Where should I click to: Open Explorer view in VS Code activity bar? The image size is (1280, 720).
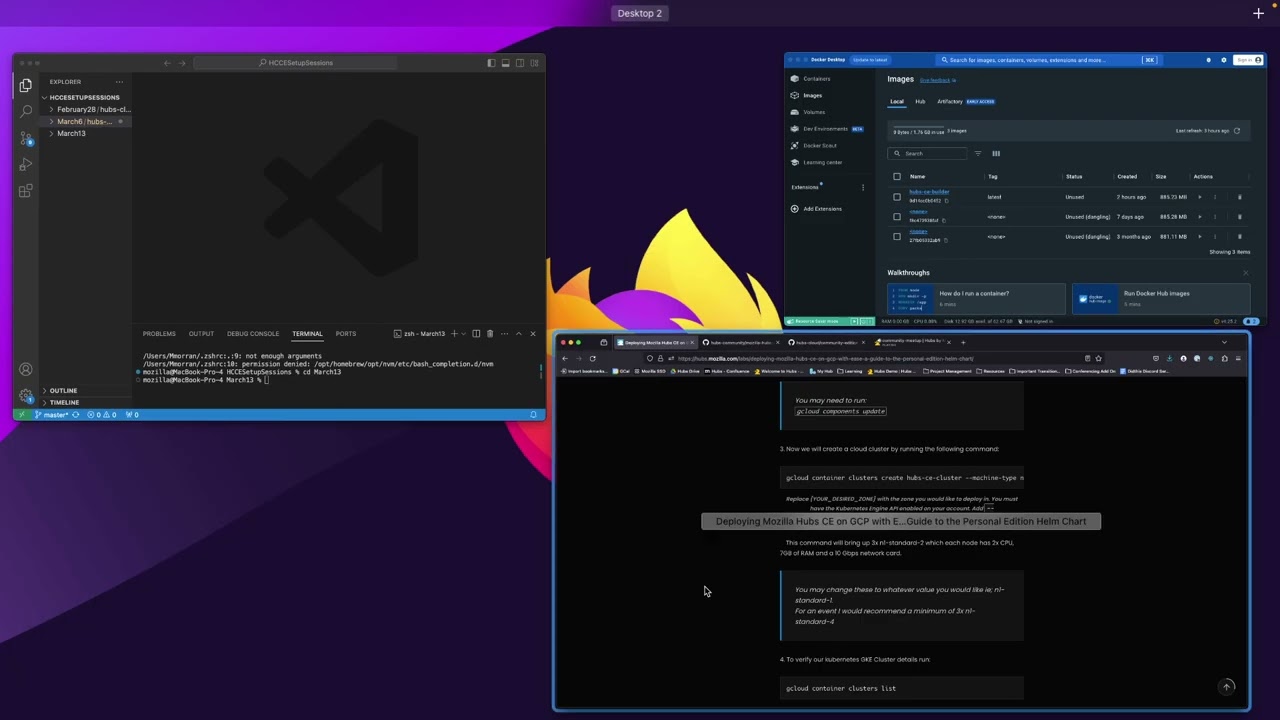(x=26, y=86)
